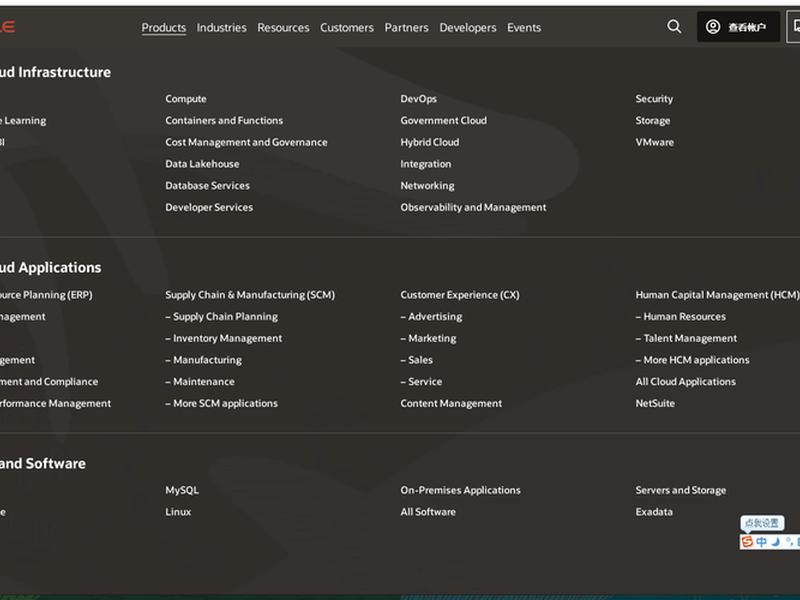
Task: Go to Database Services
Action: (208, 186)
